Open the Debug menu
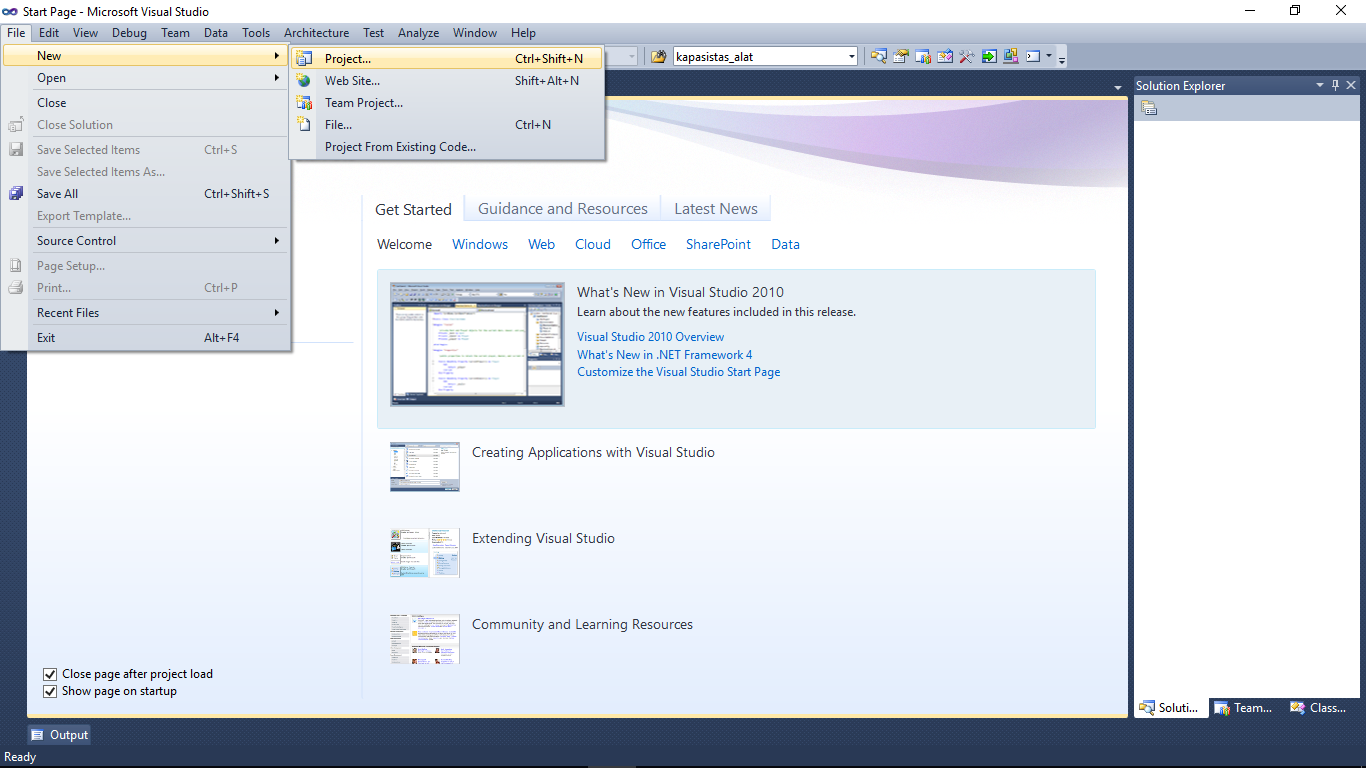 [x=129, y=32]
